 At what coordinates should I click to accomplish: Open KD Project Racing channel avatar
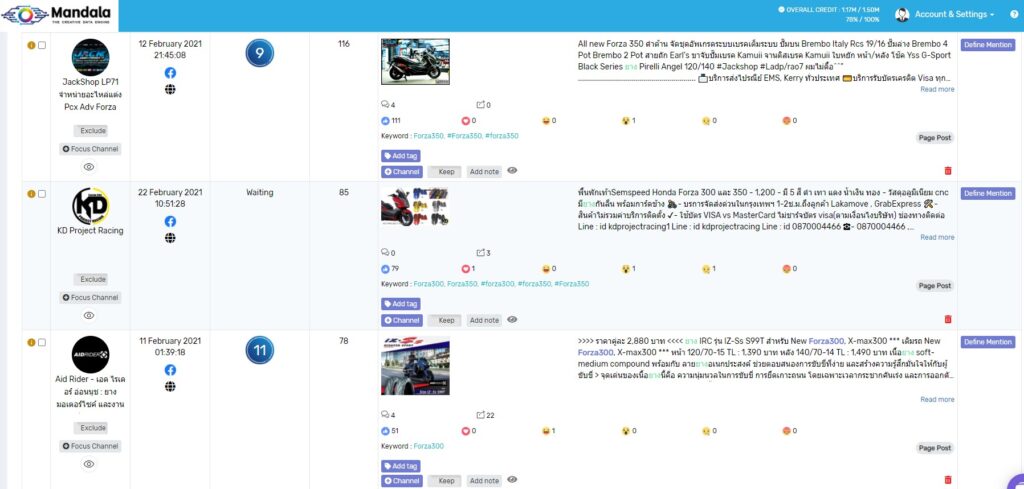pyautogui.click(x=90, y=206)
